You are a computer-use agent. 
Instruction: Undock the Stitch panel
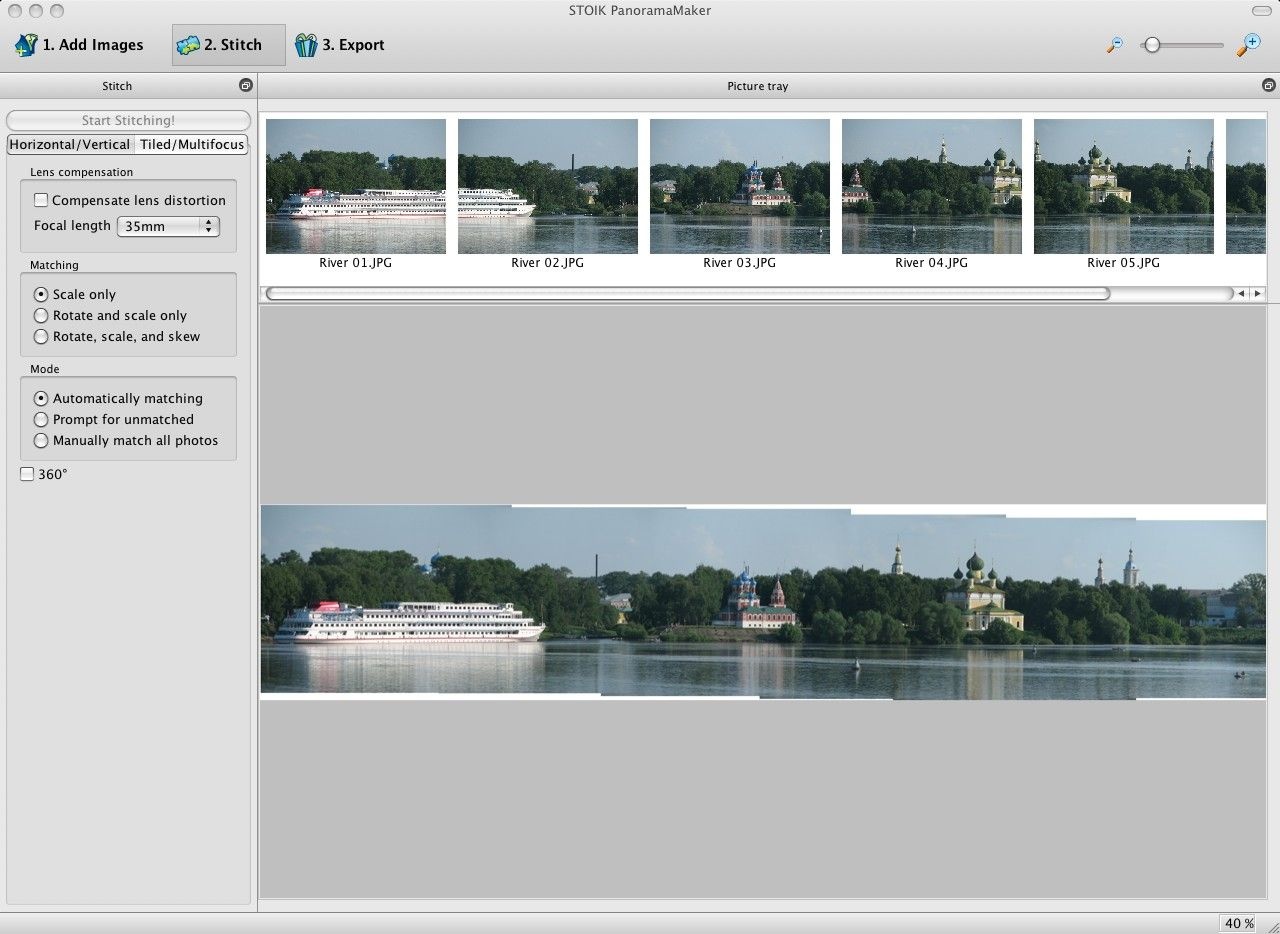[245, 86]
